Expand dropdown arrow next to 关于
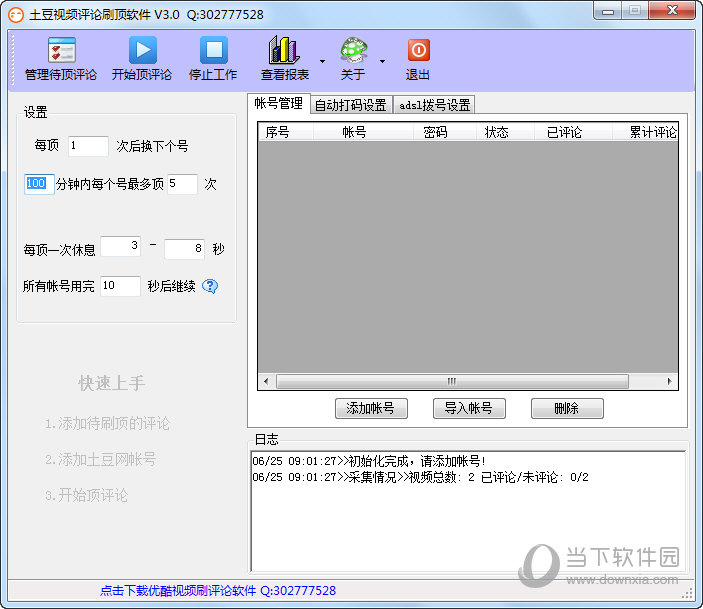The image size is (703, 609). [x=382, y=61]
